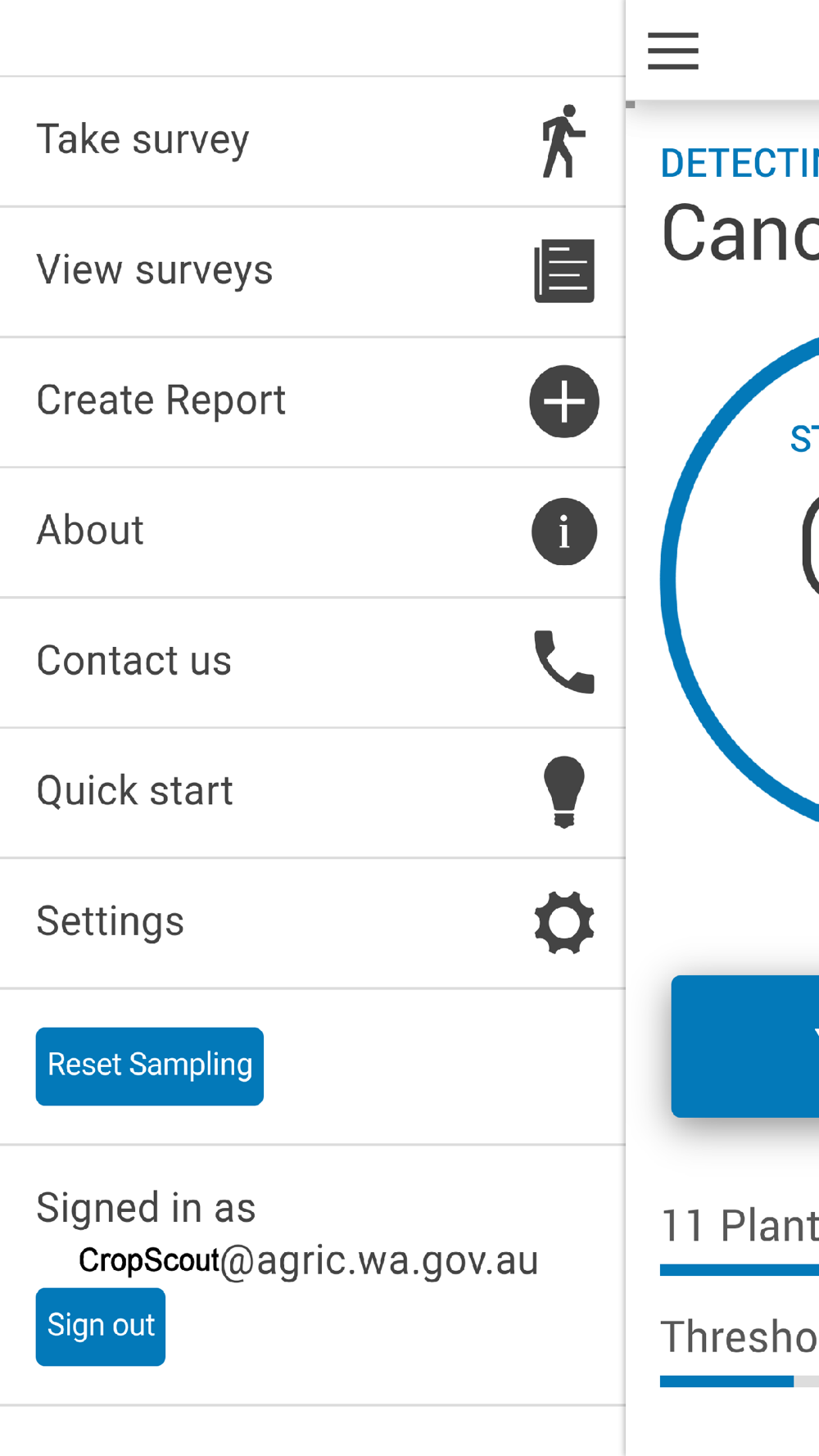819x1456 pixels.
Task: Open the View surveys menu entry
Action: [155, 269]
